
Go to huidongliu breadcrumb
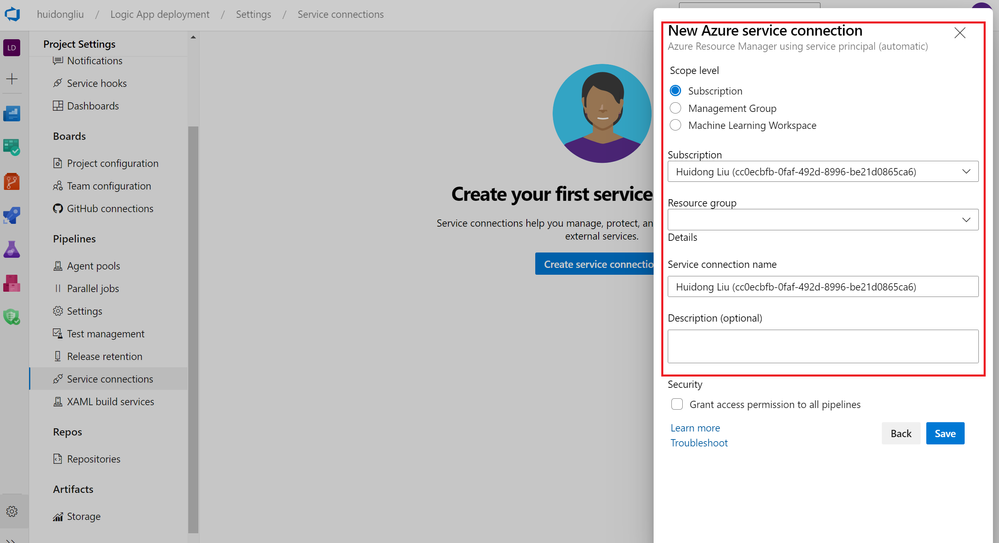[60, 14]
